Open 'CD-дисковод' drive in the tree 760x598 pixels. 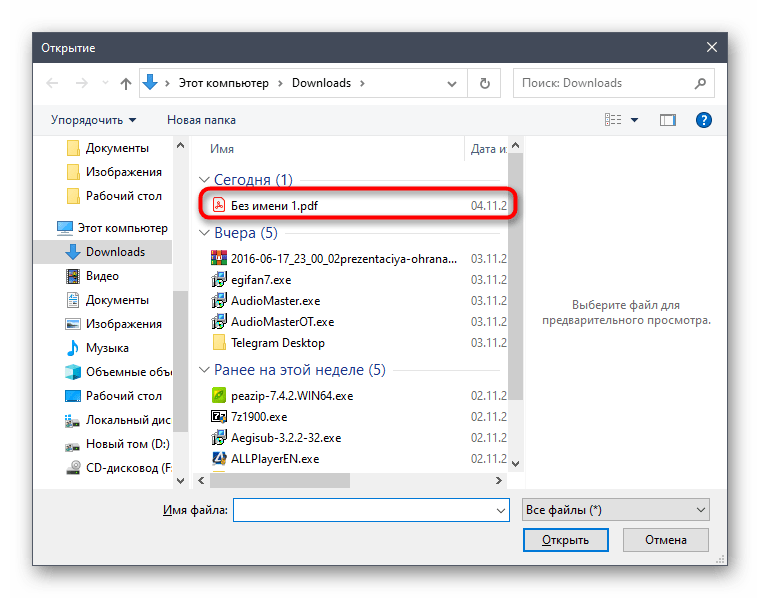(x=118, y=468)
